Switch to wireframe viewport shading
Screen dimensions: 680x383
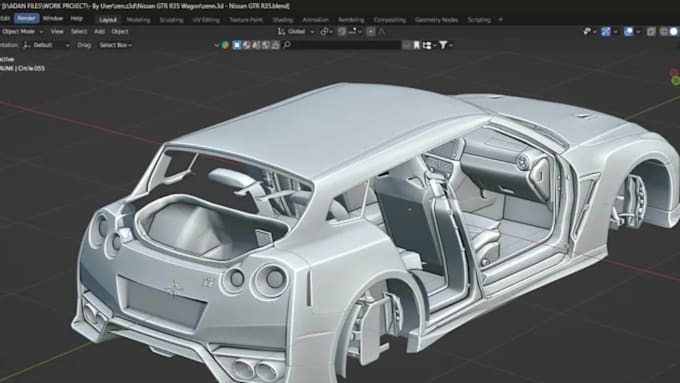(x=664, y=32)
